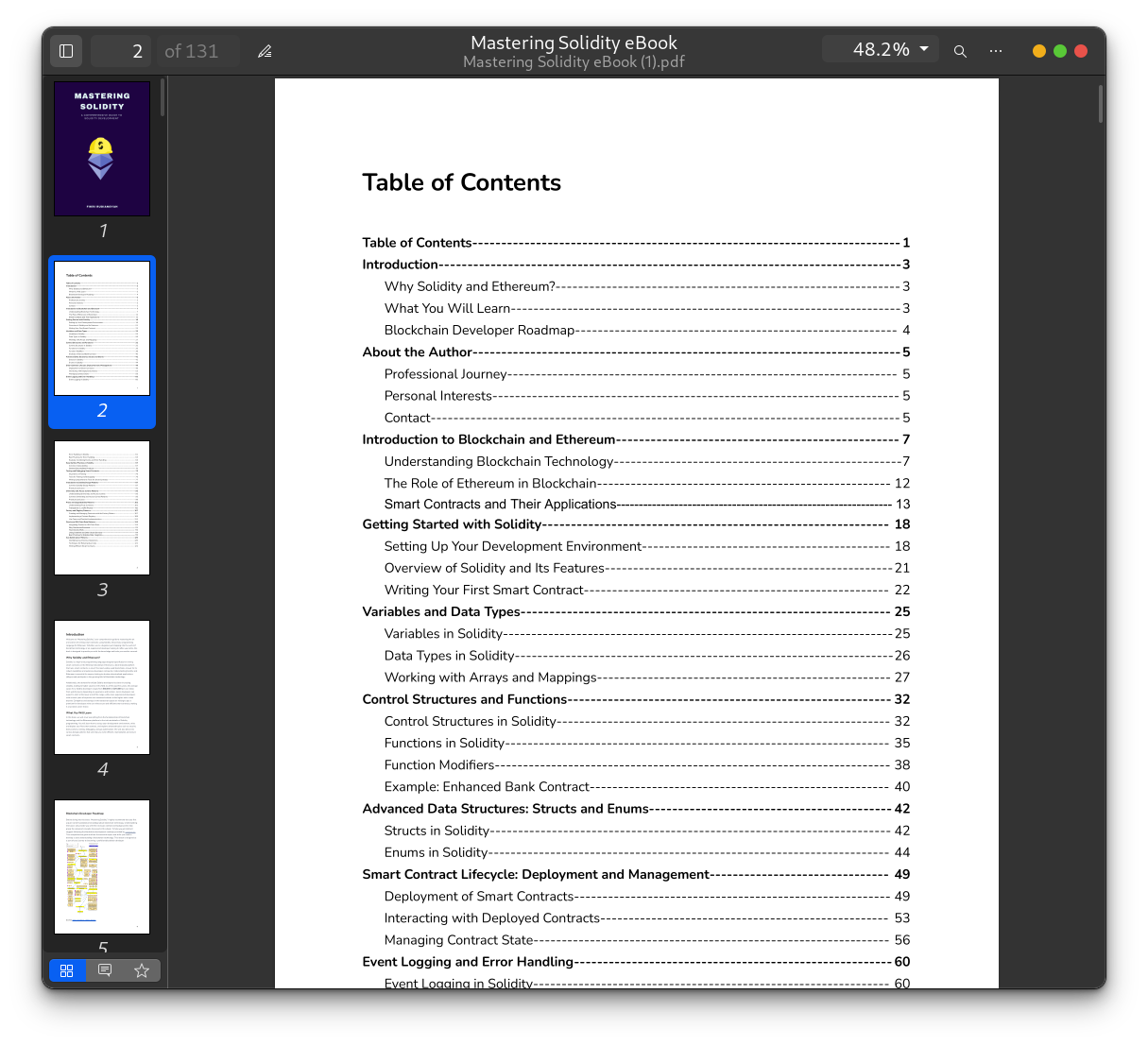The width and height of the screenshot is (1148, 1046).
Task: Open the 48.2% zoom level dropdown
Action: click(x=880, y=49)
